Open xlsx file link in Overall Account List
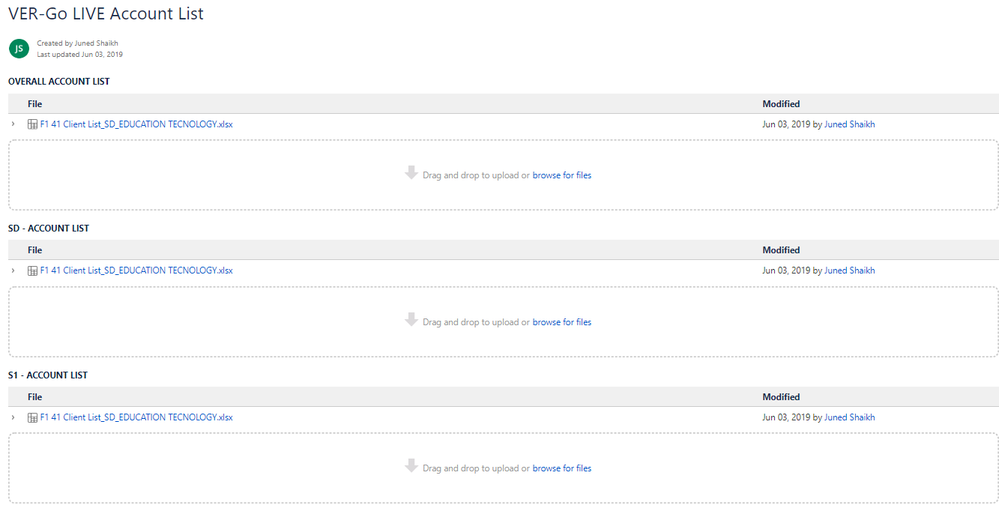 [x=136, y=124]
